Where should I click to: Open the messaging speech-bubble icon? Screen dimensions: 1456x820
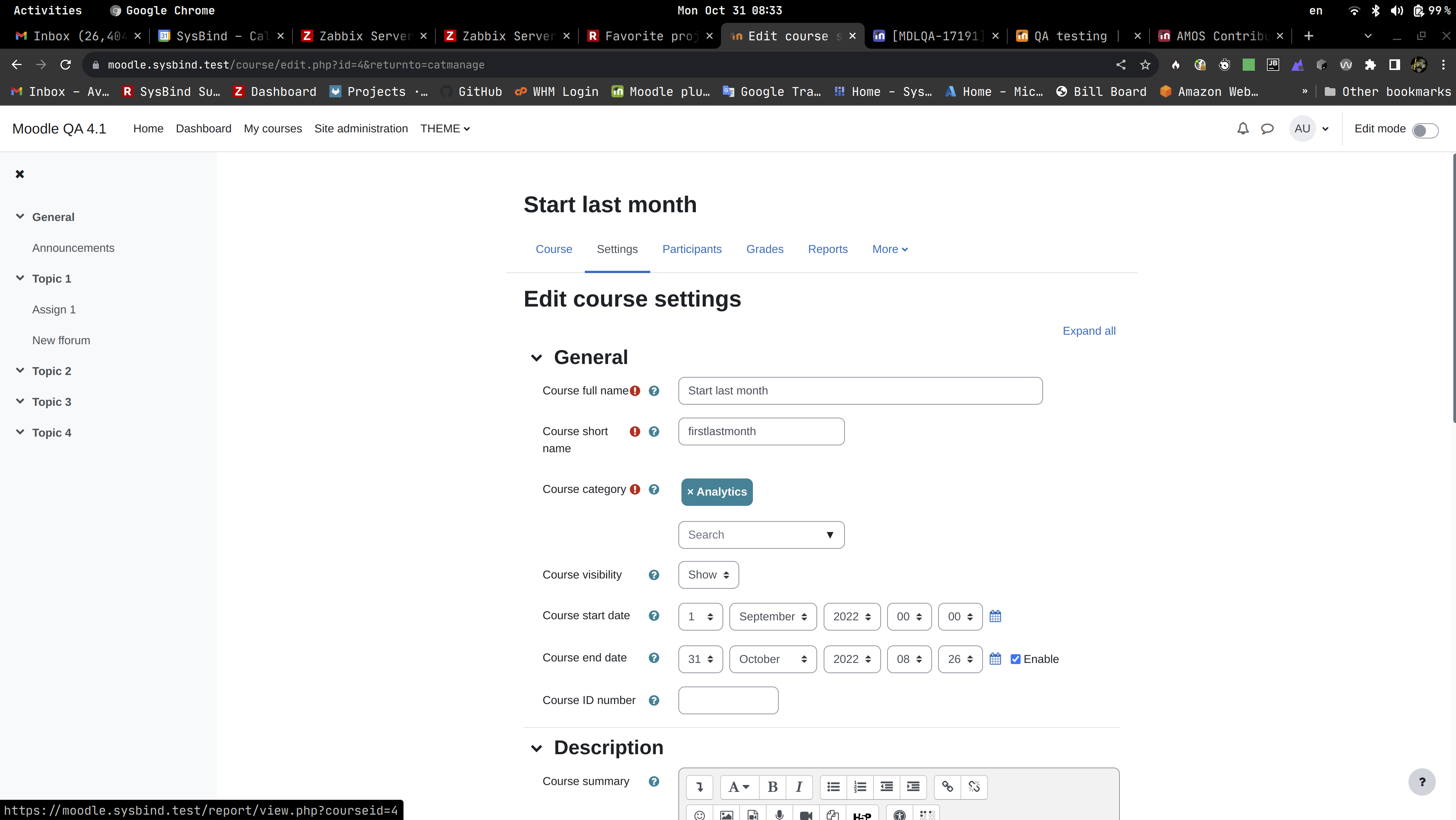point(1267,129)
